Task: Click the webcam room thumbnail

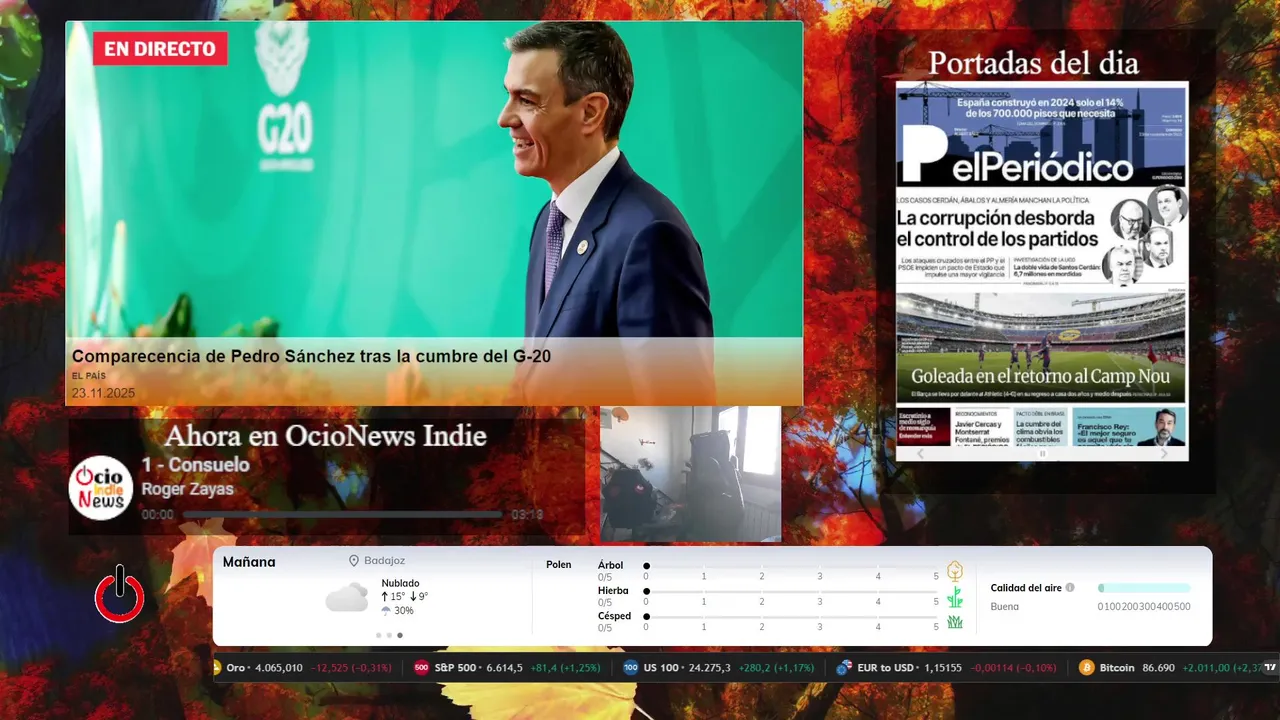Action: tap(690, 474)
